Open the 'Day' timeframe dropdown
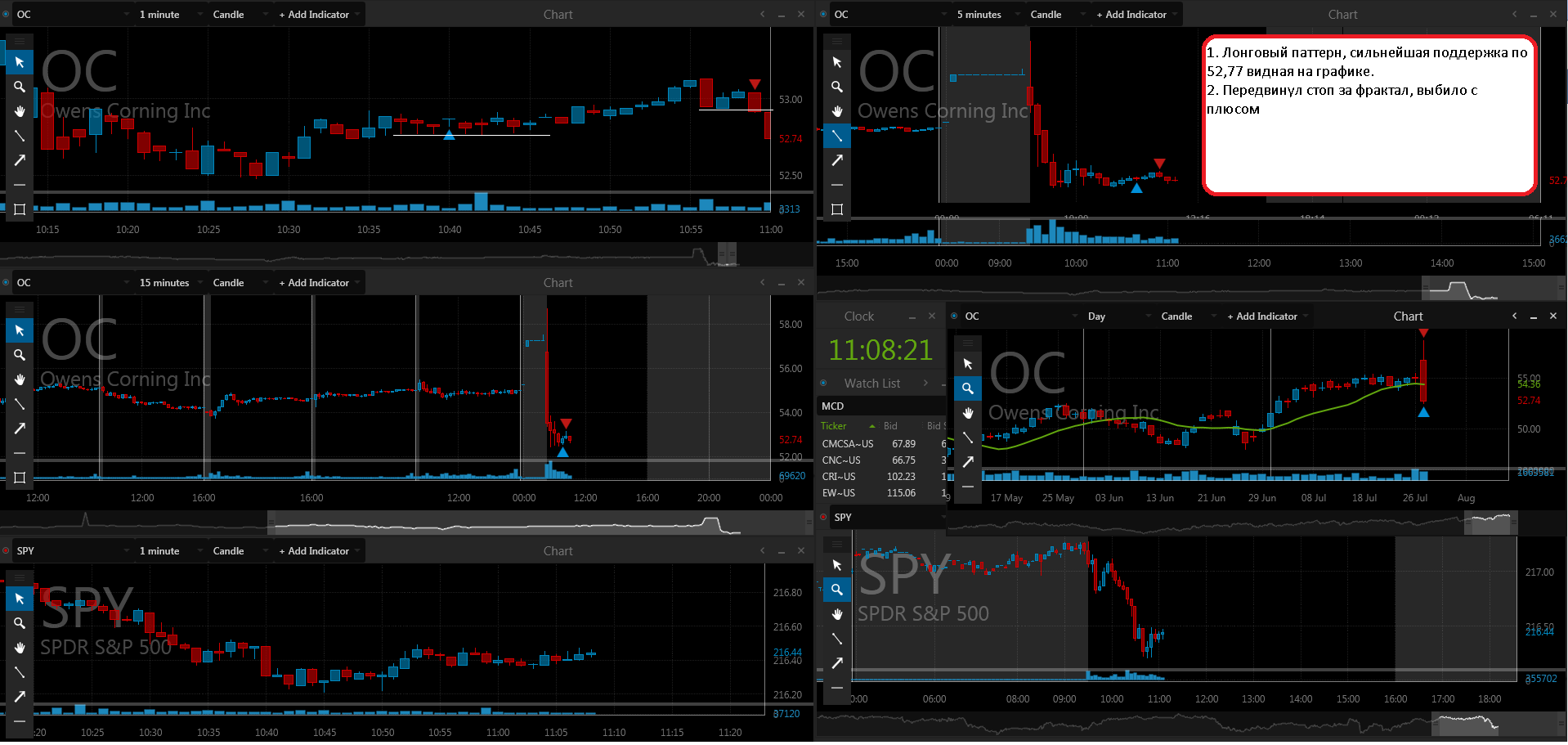The width and height of the screenshot is (1568, 745). [1117, 316]
